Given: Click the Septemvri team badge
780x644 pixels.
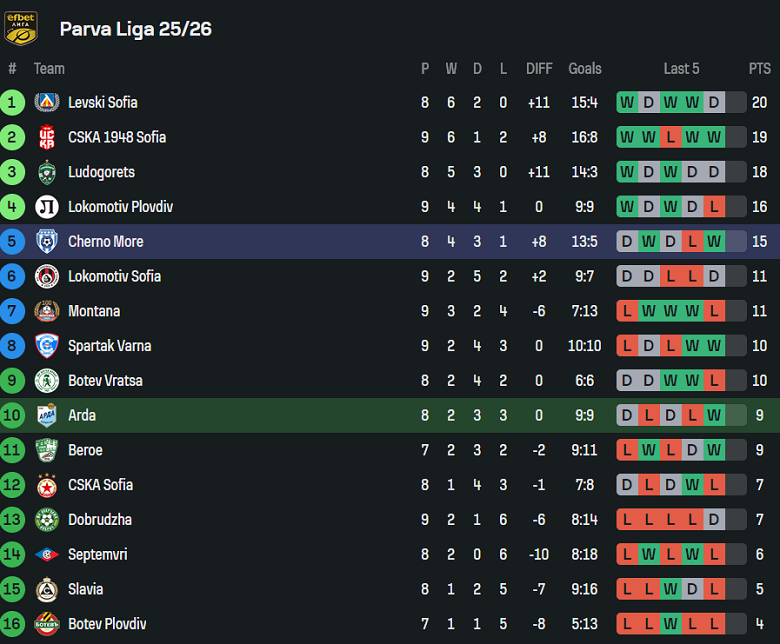Looking at the screenshot, I should 46,554.
